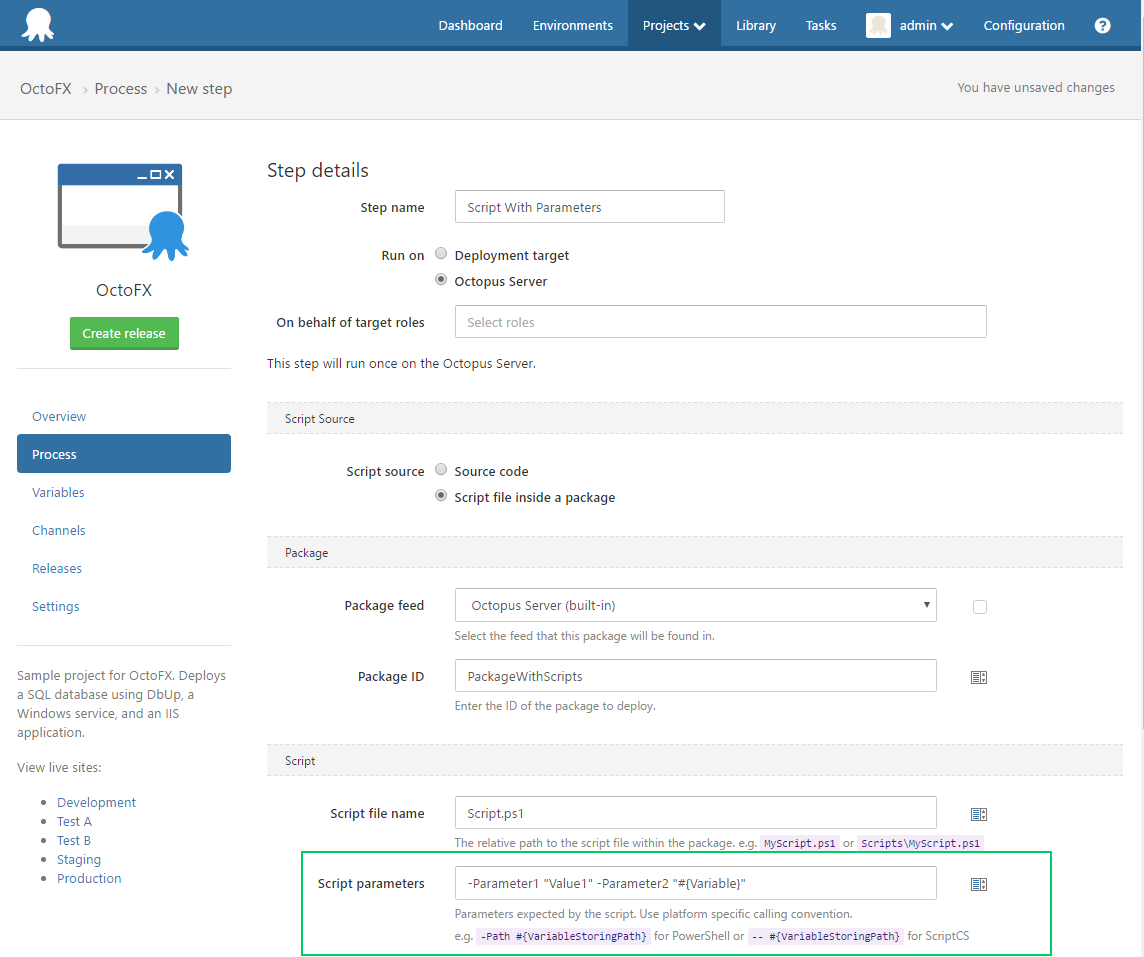This screenshot has height=957, width=1144.
Task: Go to the Environments page
Action: pos(572,26)
